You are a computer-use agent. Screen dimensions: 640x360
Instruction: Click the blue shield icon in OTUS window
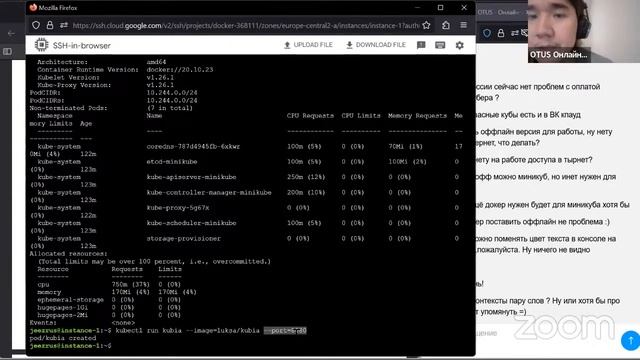click(487, 33)
